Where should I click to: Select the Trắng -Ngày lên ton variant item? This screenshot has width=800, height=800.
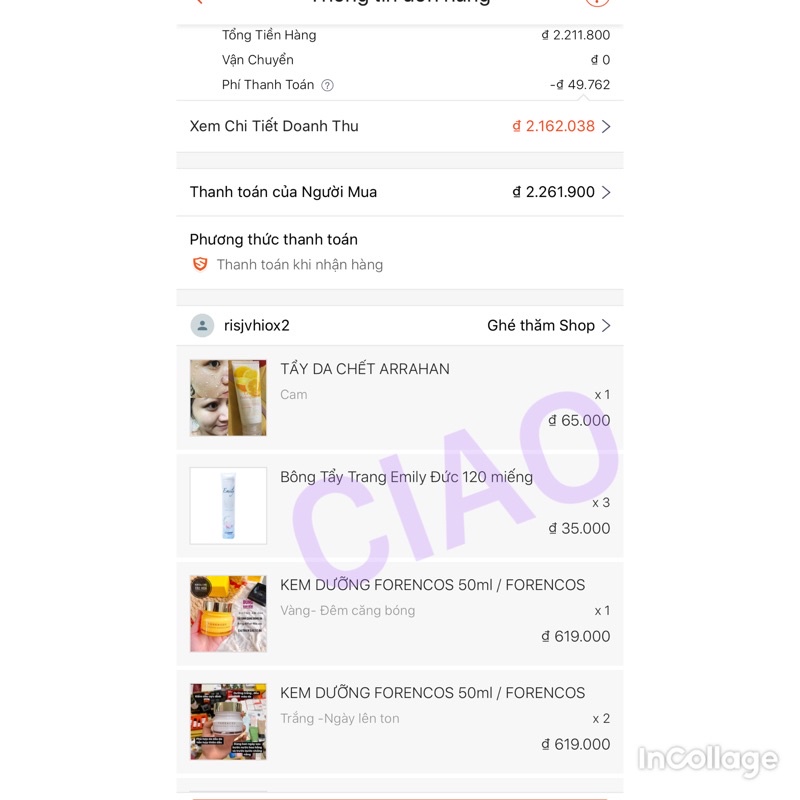point(340,718)
